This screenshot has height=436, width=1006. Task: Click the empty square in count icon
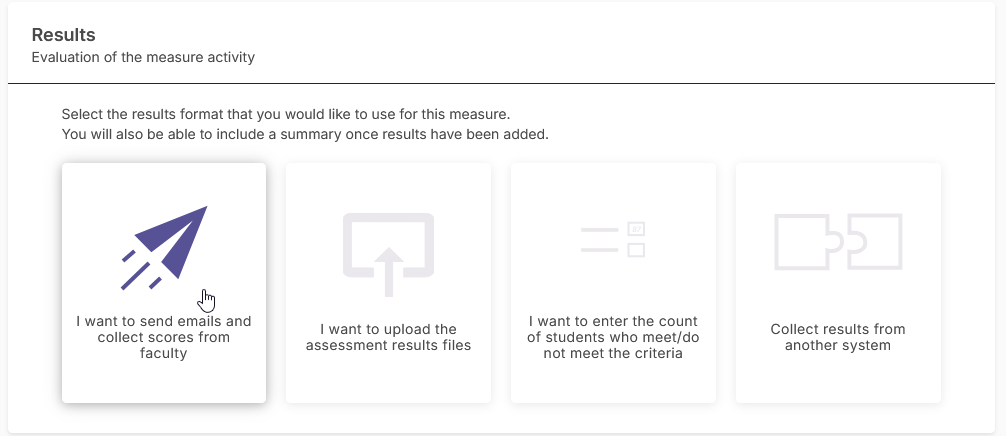[636, 250]
